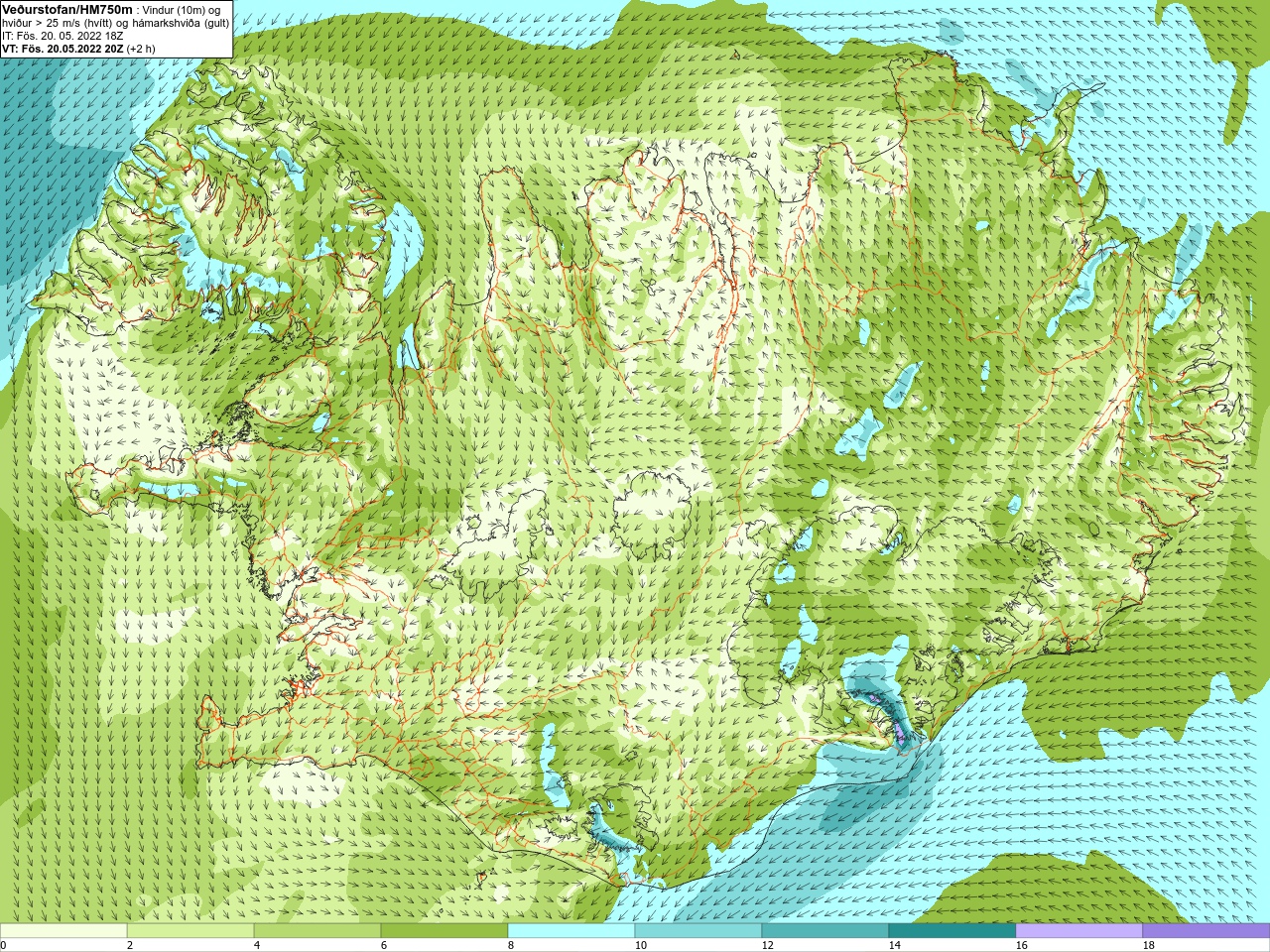Image resolution: width=1270 pixels, height=952 pixels.
Task: Click the legend scale label "0"
Action: [x=3, y=945]
